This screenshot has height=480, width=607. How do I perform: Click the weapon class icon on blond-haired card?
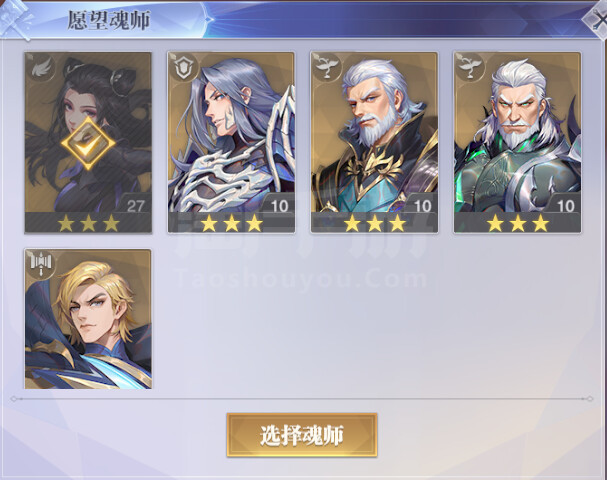coord(41,264)
